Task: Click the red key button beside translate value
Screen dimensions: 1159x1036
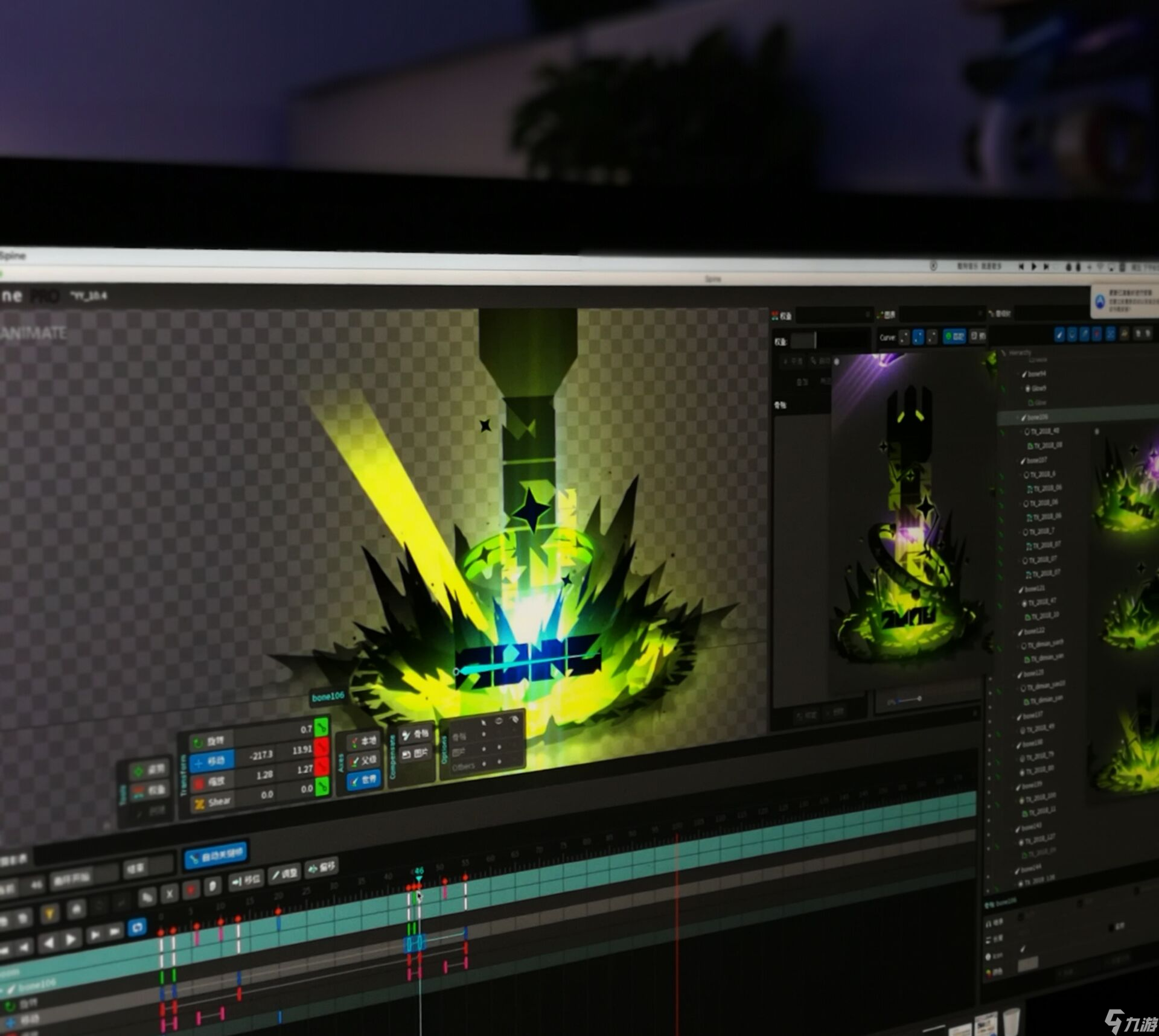Action: click(x=322, y=747)
